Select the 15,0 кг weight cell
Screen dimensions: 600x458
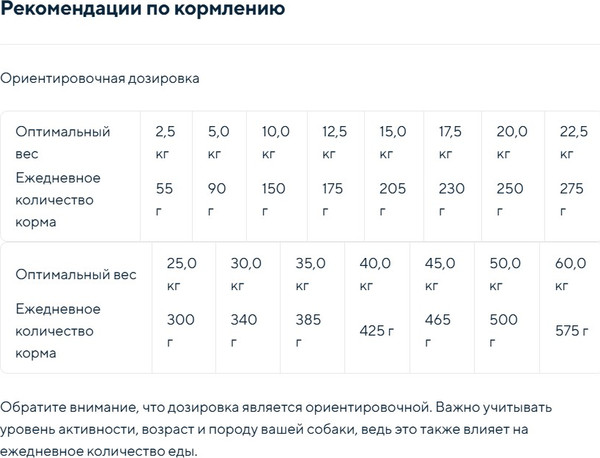tap(392, 142)
